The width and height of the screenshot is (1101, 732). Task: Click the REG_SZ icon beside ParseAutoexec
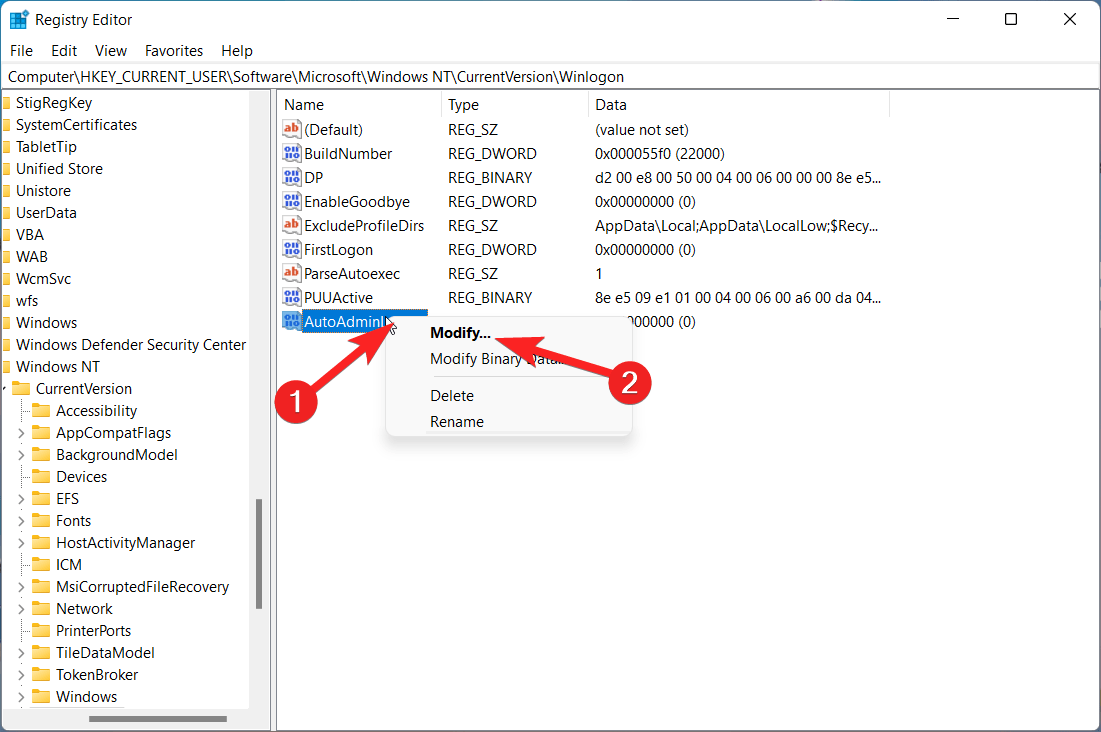pyautogui.click(x=291, y=273)
